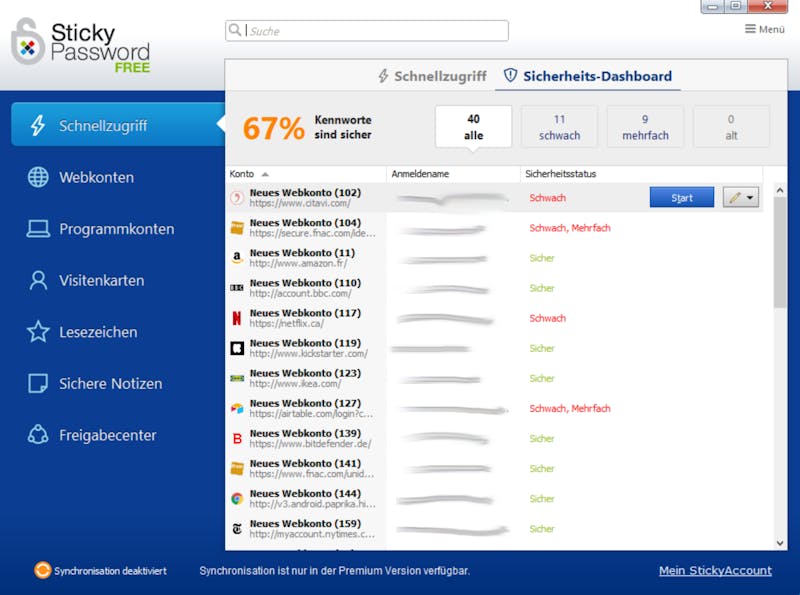Click the Sticky Password padlock logo
Viewport: 800px width, 595px height.
28,42
